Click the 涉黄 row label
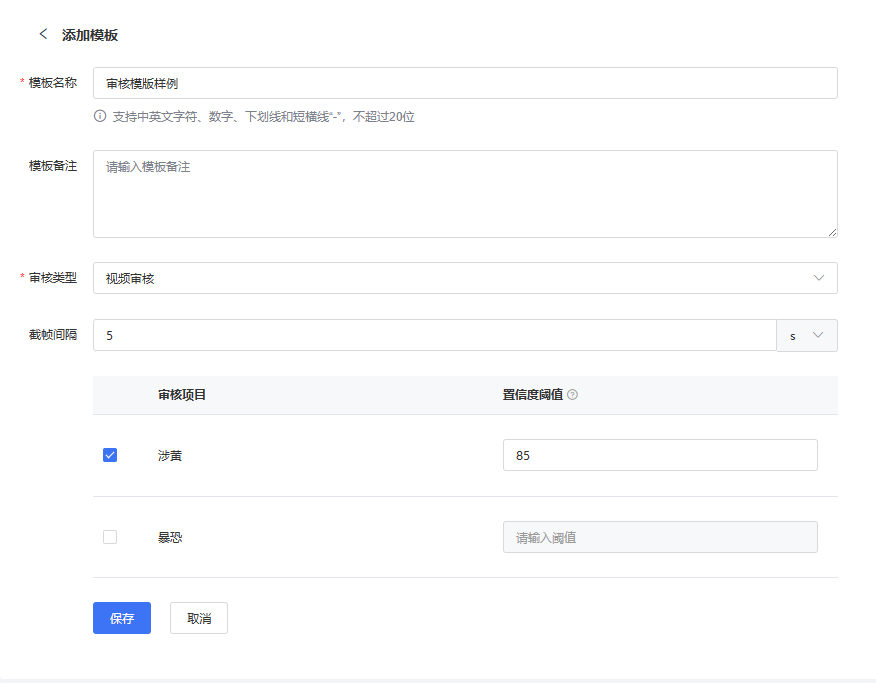The width and height of the screenshot is (876, 683). click(x=170, y=456)
